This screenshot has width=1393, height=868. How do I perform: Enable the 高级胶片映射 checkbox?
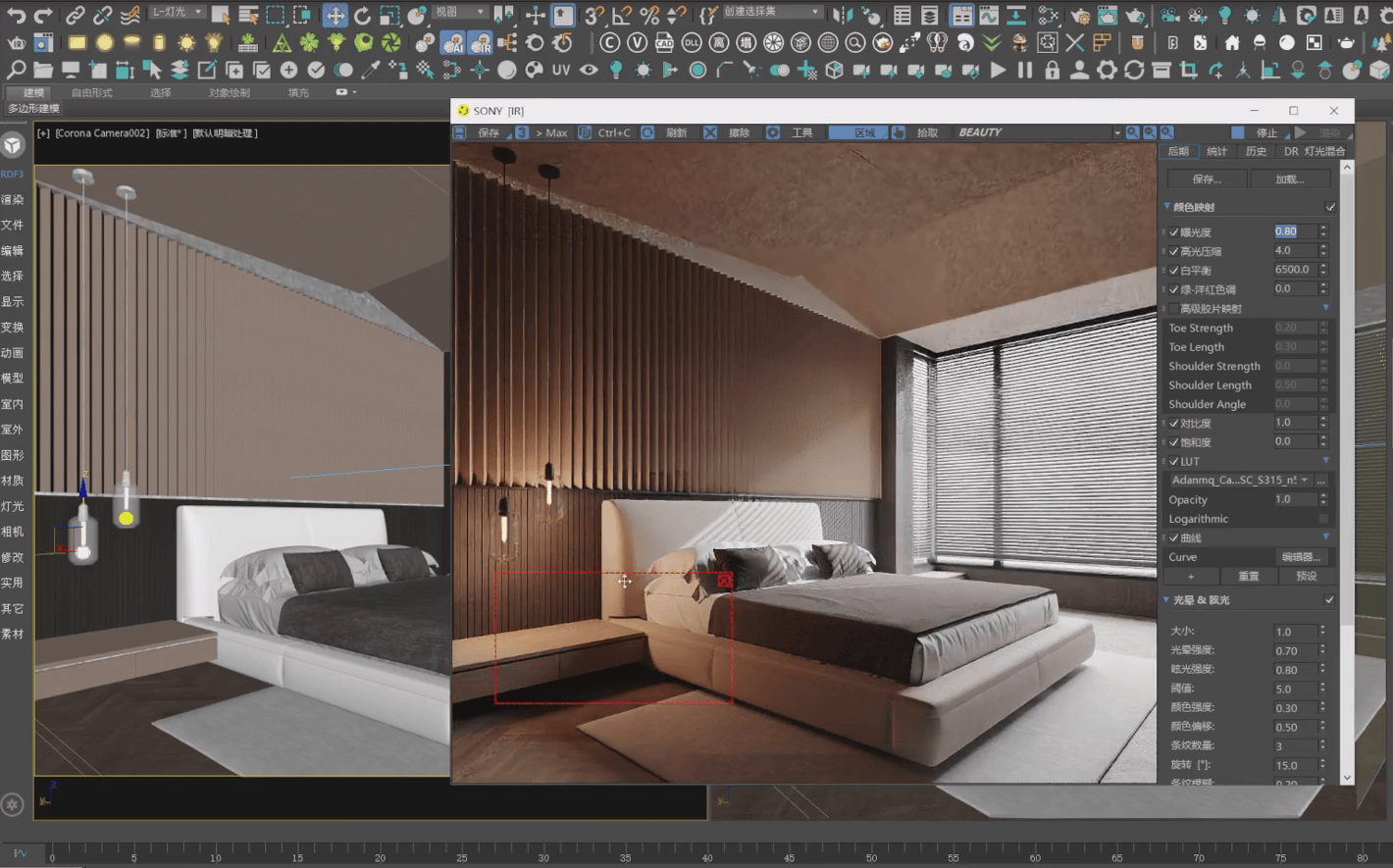tap(1173, 308)
